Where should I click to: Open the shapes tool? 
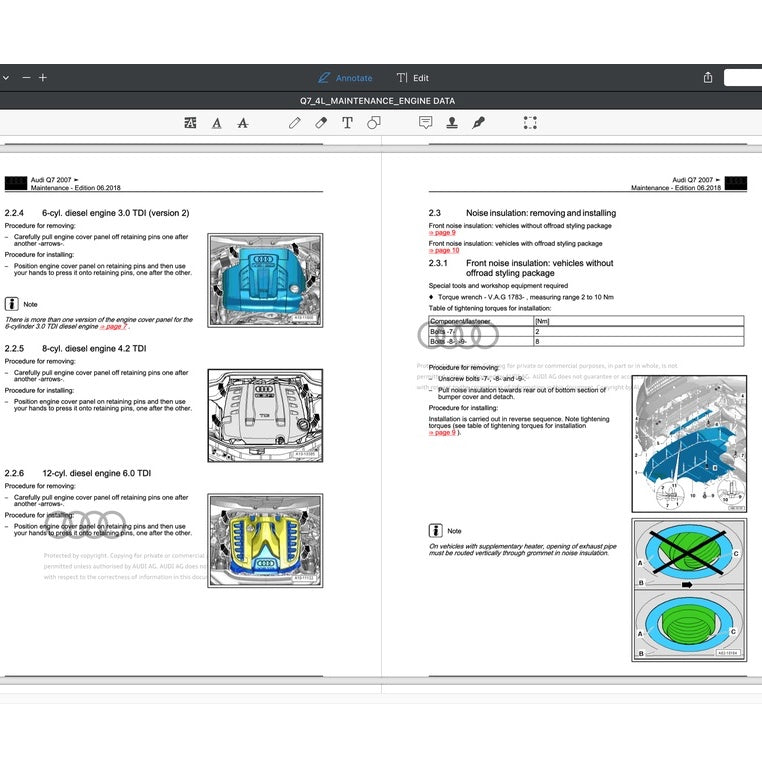click(374, 123)
